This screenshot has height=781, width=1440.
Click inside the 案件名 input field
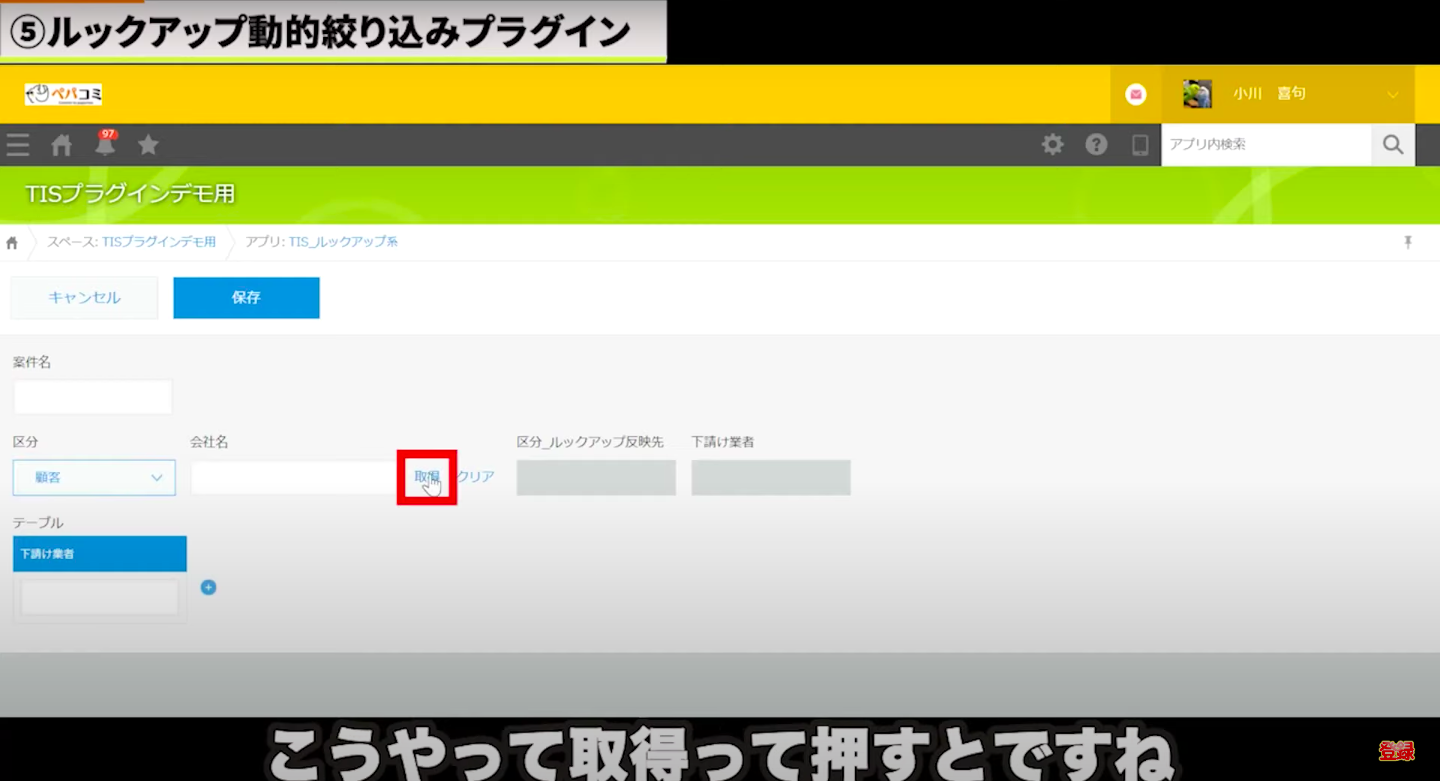(x=92, y=396)
